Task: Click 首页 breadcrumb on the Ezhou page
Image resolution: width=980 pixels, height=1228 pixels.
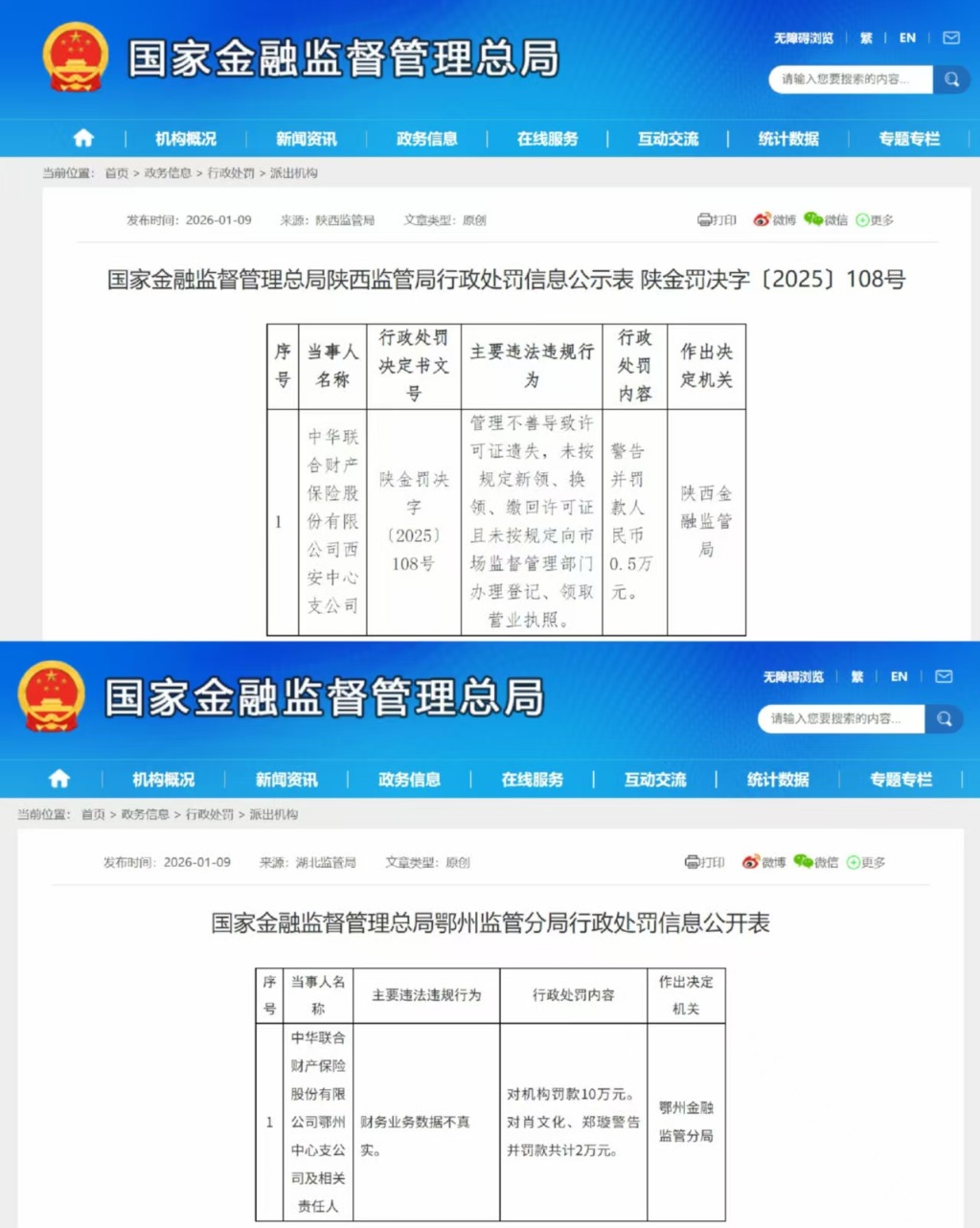Action: tap(93, 814)
